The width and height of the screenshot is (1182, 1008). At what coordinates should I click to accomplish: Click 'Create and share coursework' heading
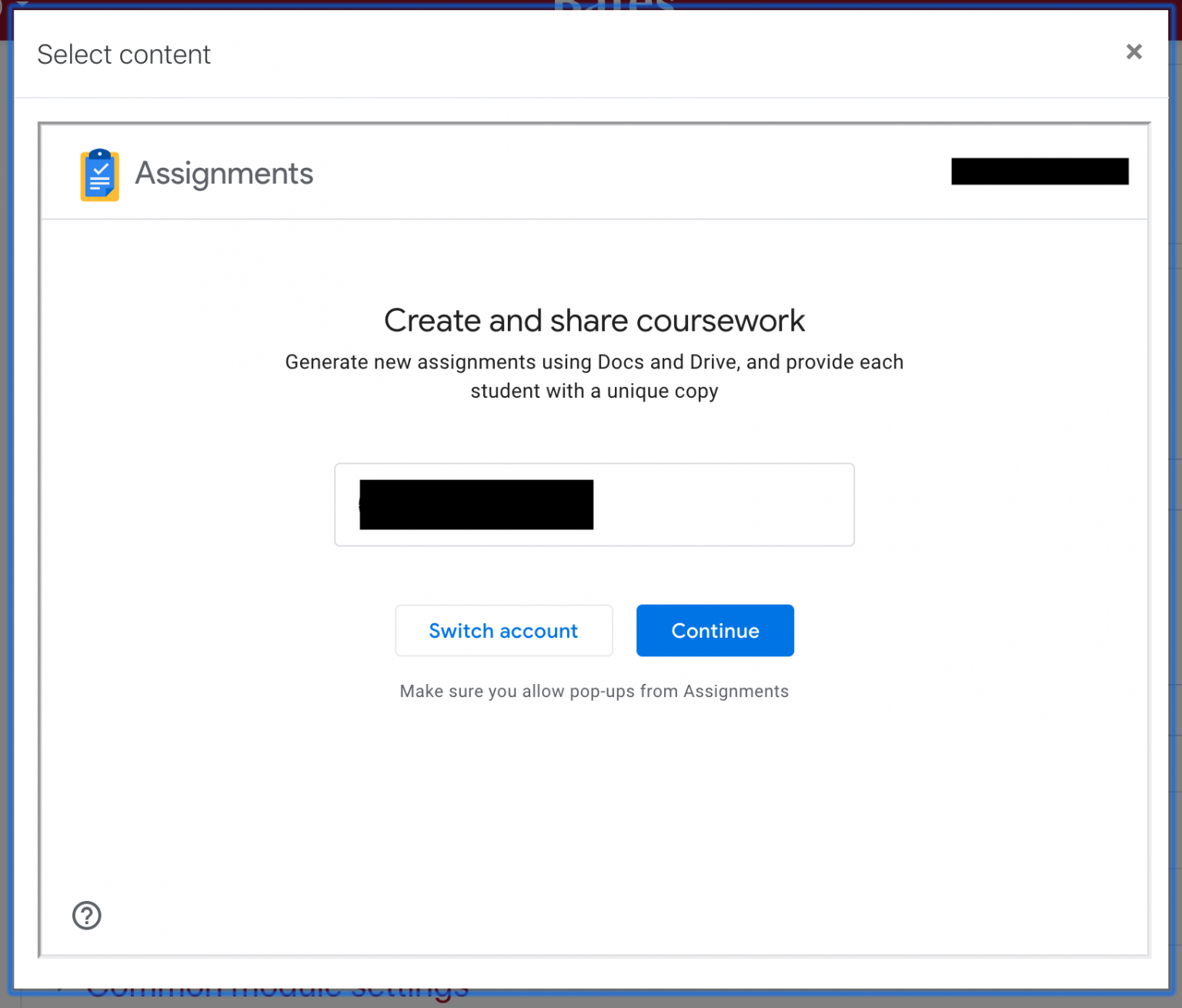click(594, 321)
